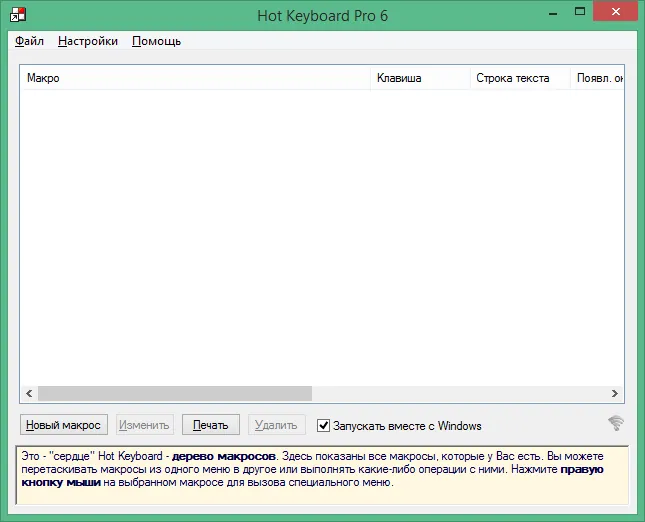This screenshot has width=645, height=522.
Task: Click the wireless signal icon near the bottom right
Action: (x=616, y=423)
